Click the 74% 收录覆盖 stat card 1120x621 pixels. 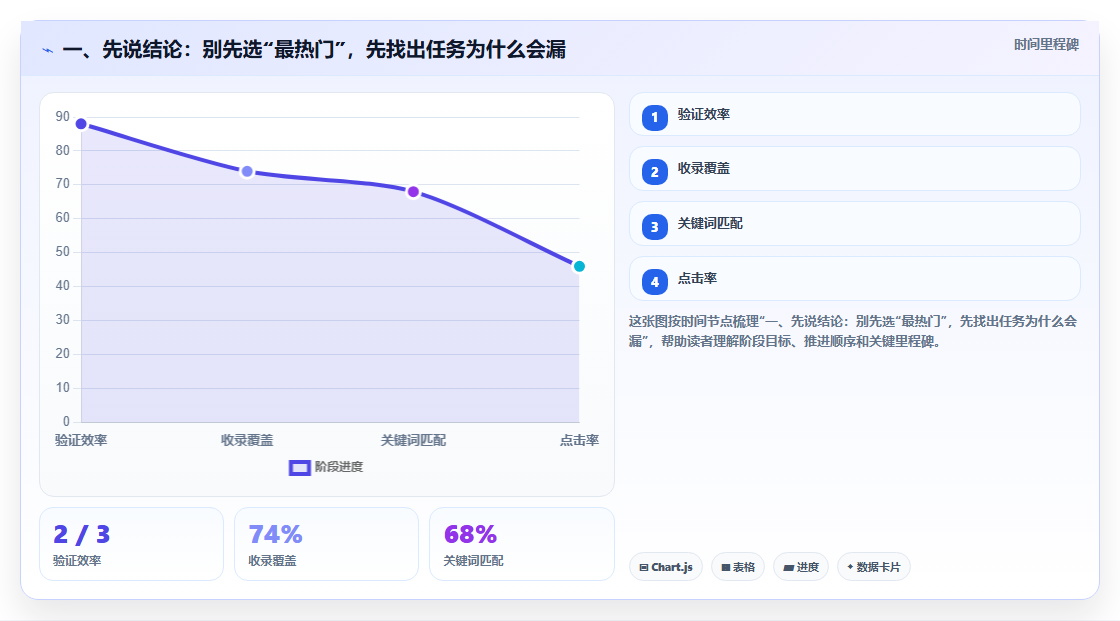tap(326, 544)
